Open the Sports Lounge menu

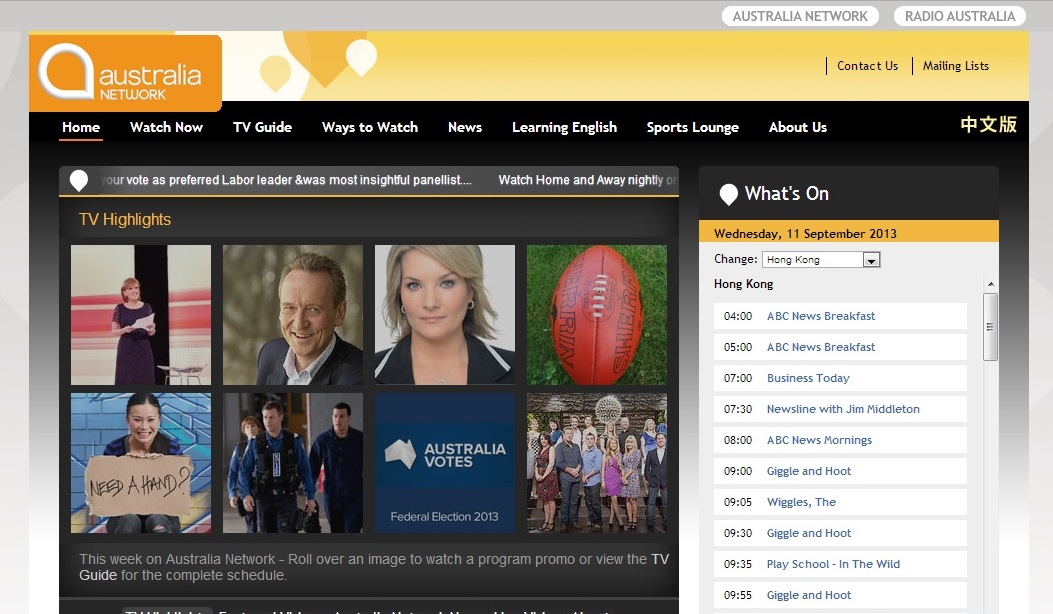[x=692, y=127]
